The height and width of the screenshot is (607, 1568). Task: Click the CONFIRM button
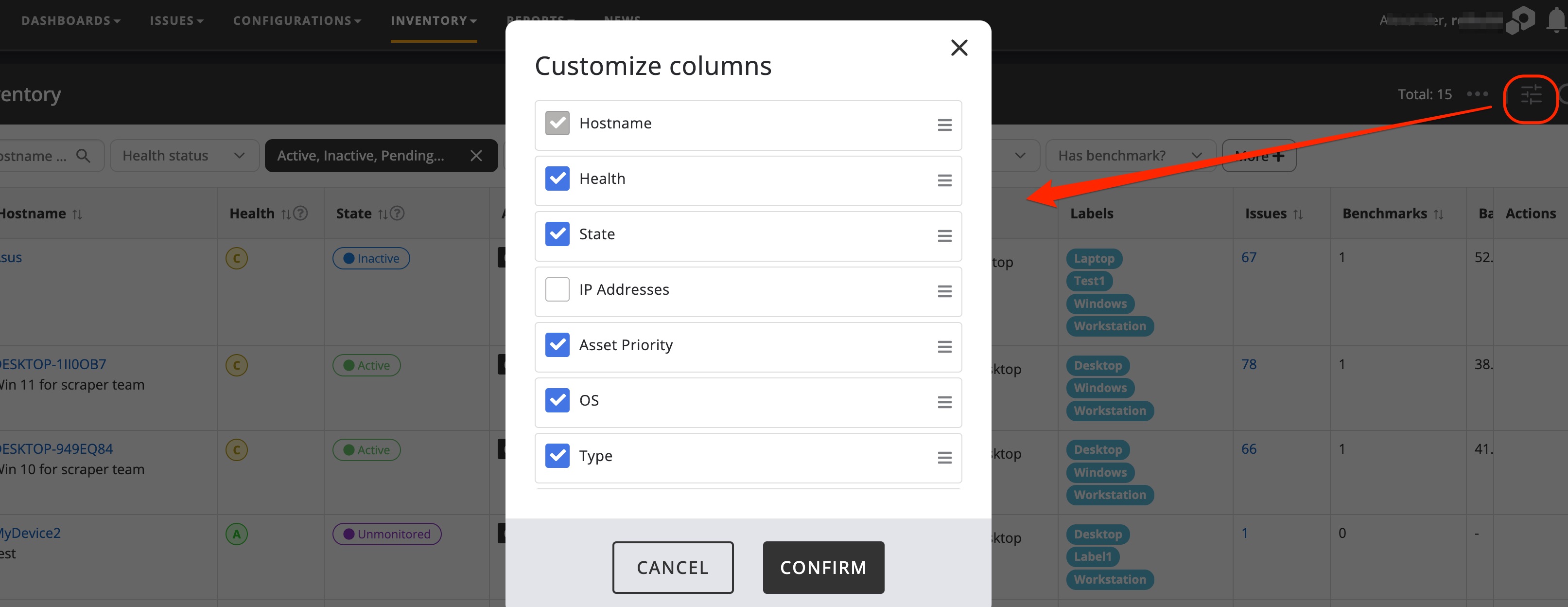(823, 568)
